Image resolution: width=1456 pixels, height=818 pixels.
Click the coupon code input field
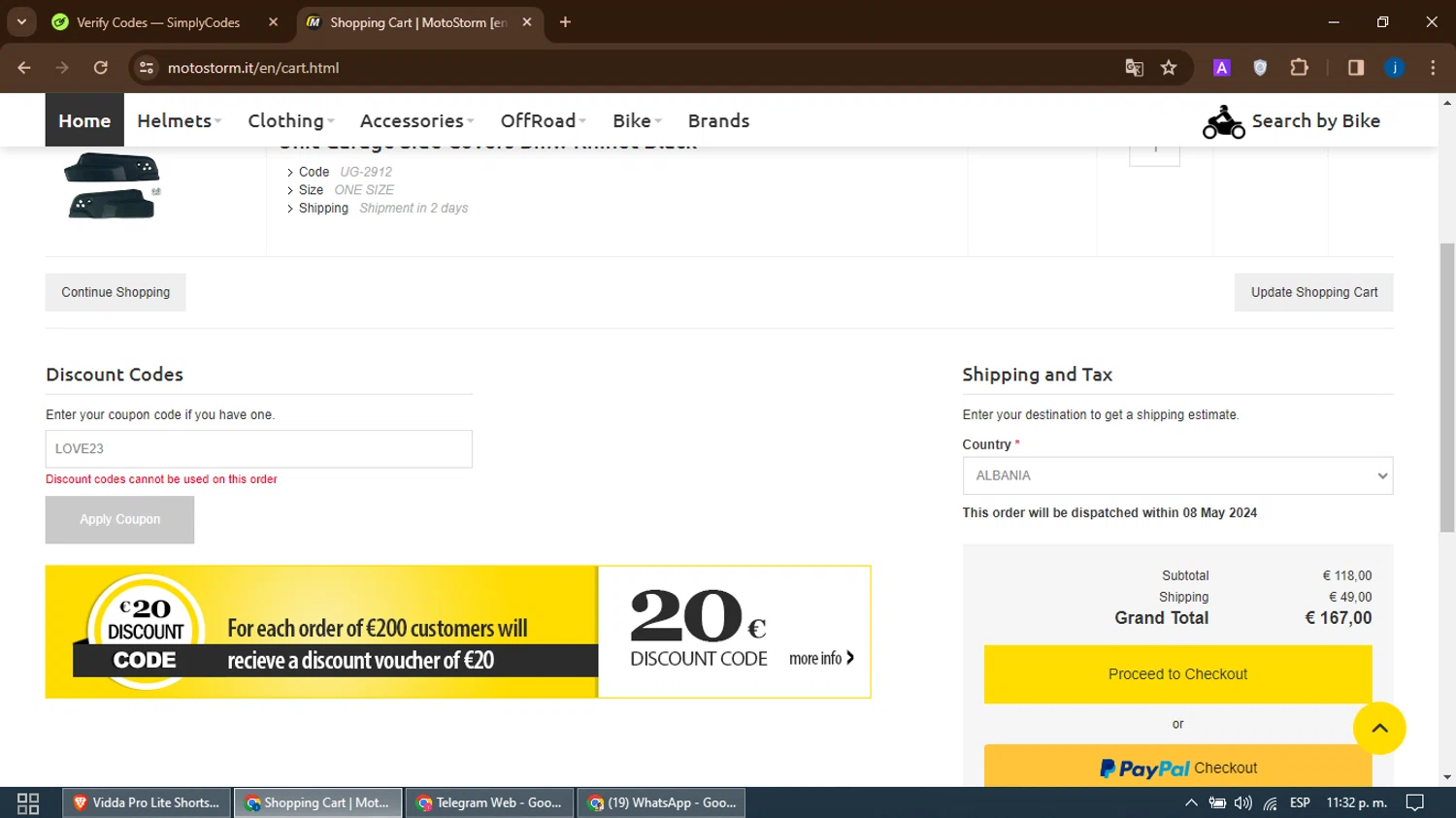tap(259, 449)
